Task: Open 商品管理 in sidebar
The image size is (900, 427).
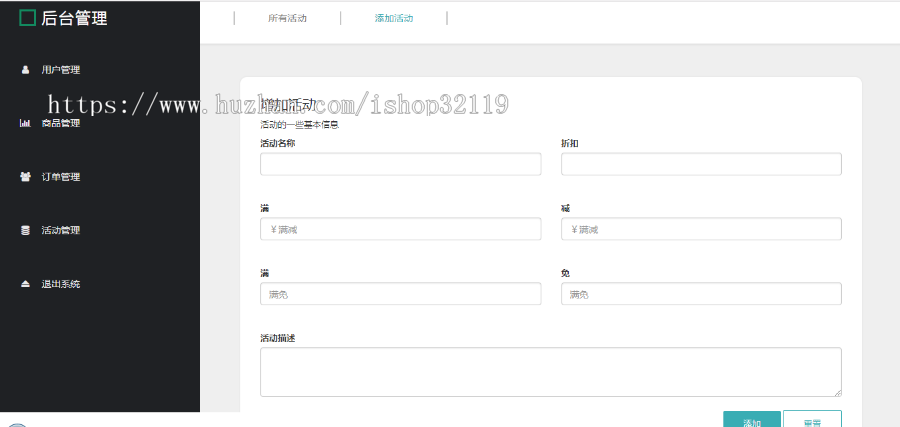Action: [x=60, y=123]
